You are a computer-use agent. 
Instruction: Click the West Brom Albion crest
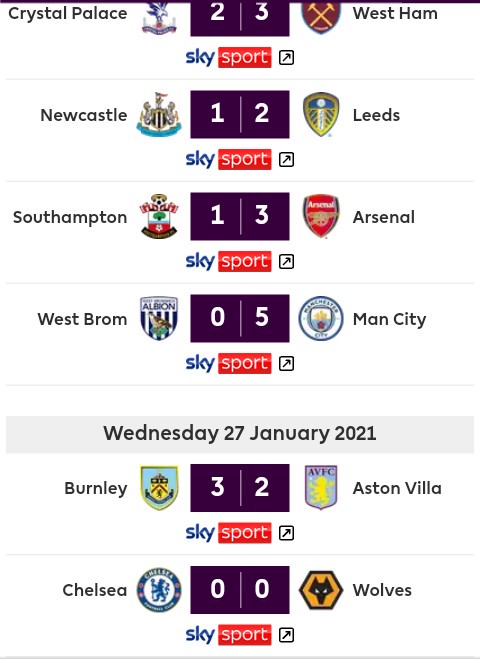[159, 318]
